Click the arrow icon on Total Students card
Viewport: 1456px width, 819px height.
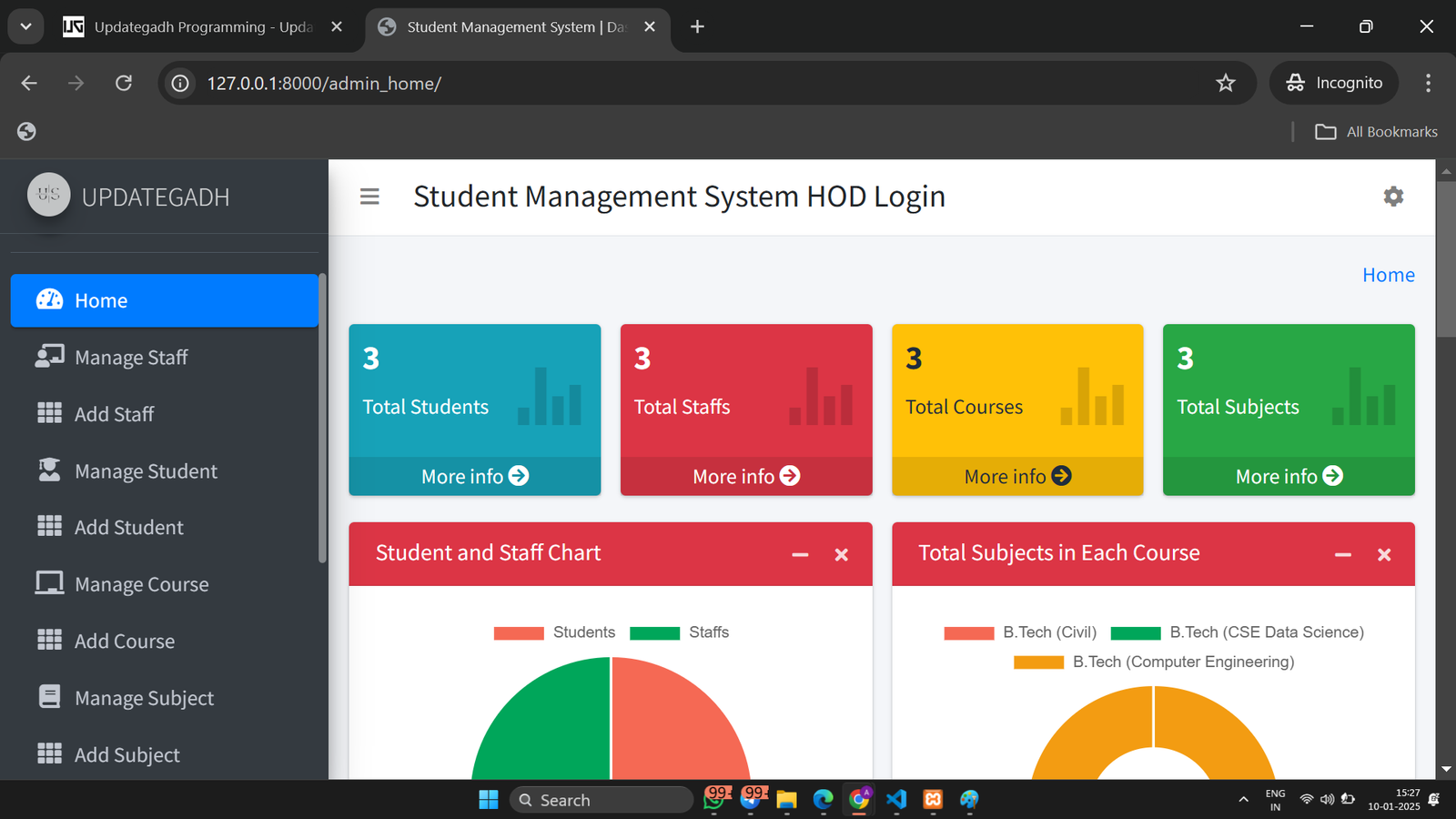(x=519, y=476)
